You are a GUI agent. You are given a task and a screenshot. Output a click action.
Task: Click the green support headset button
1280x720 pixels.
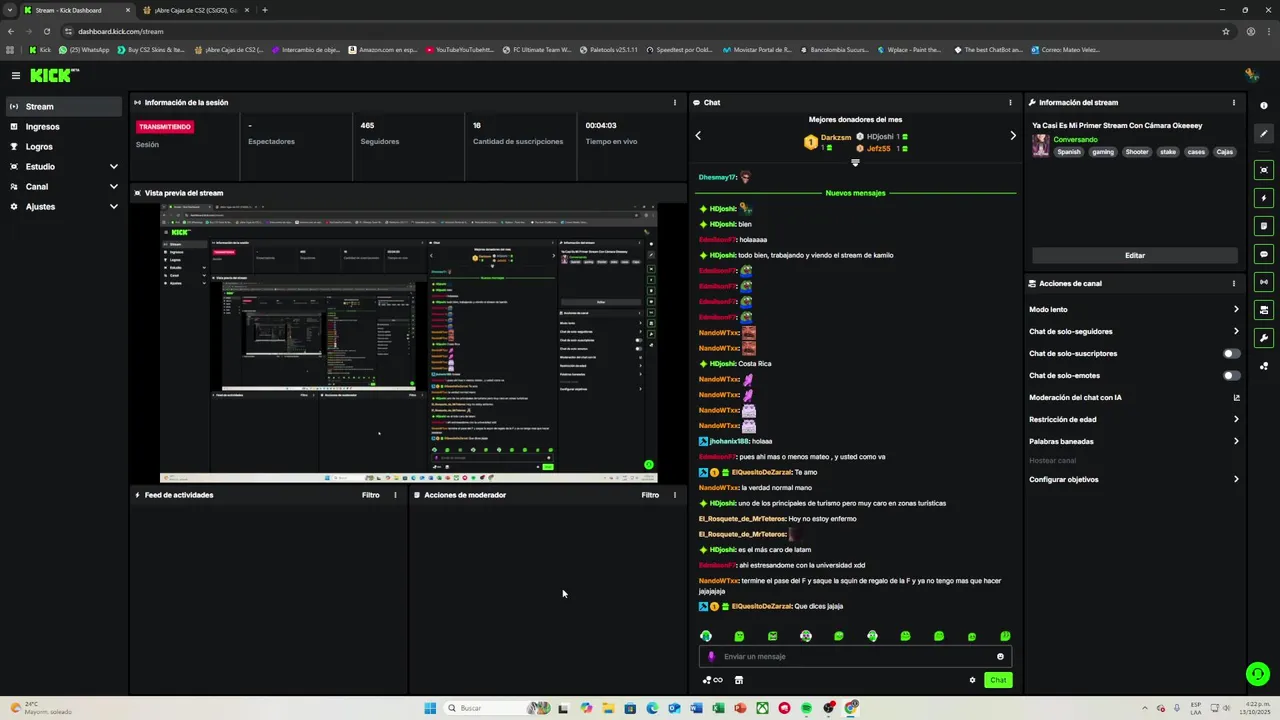click(x=1258, y=674)
